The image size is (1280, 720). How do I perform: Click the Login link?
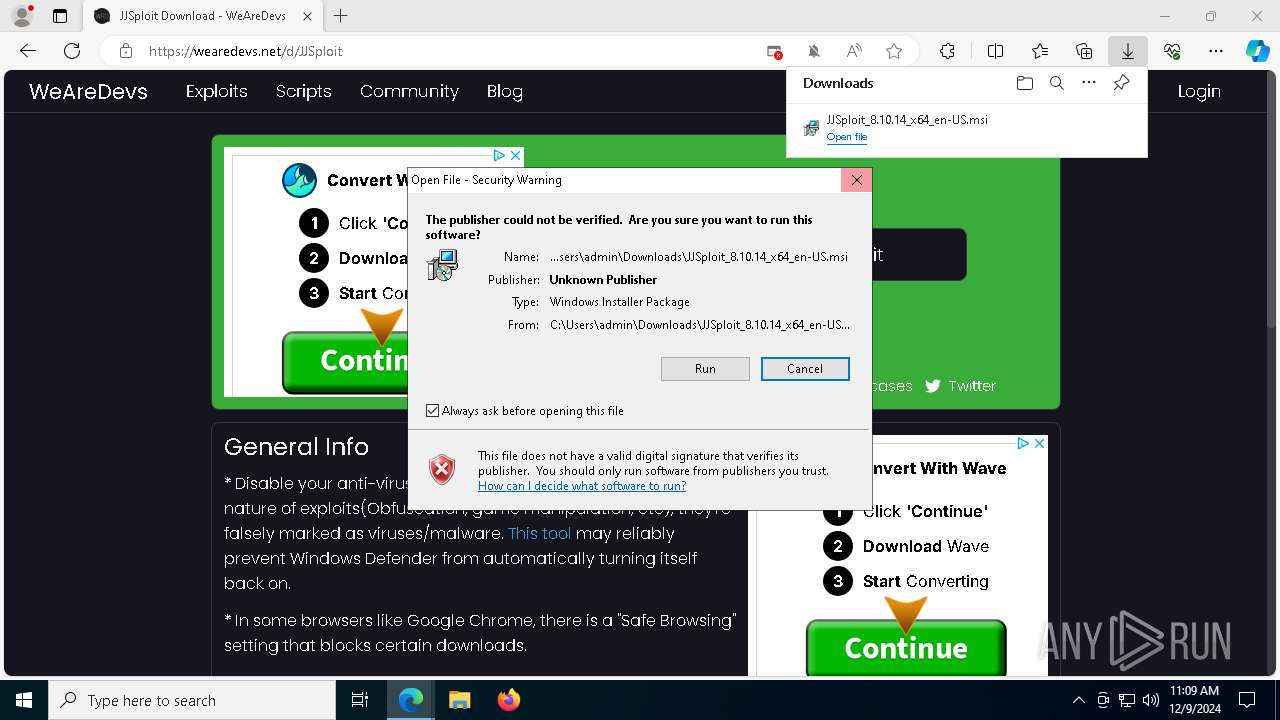(x=1199, y=91)
